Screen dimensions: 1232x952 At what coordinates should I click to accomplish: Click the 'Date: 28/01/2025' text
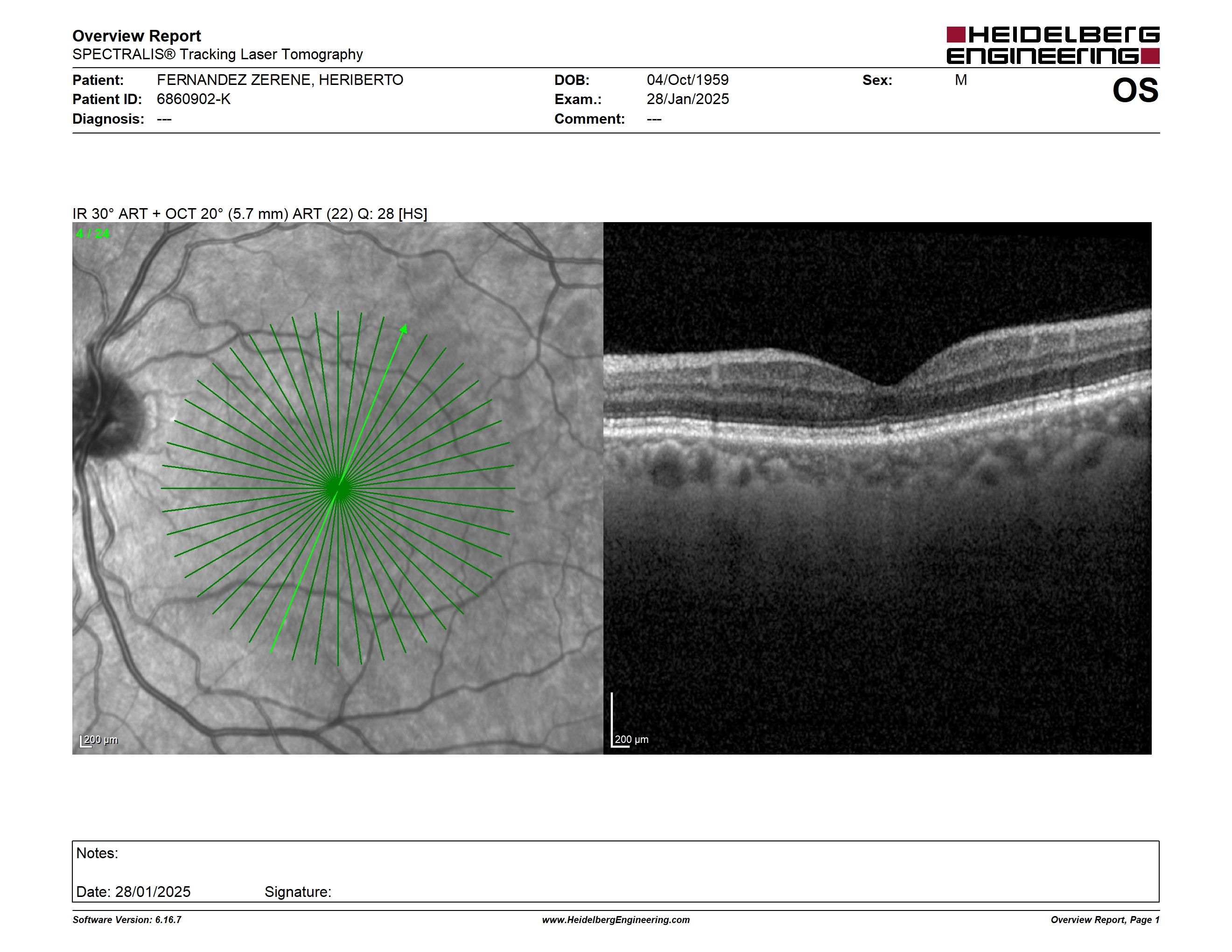tap(133, 892)
